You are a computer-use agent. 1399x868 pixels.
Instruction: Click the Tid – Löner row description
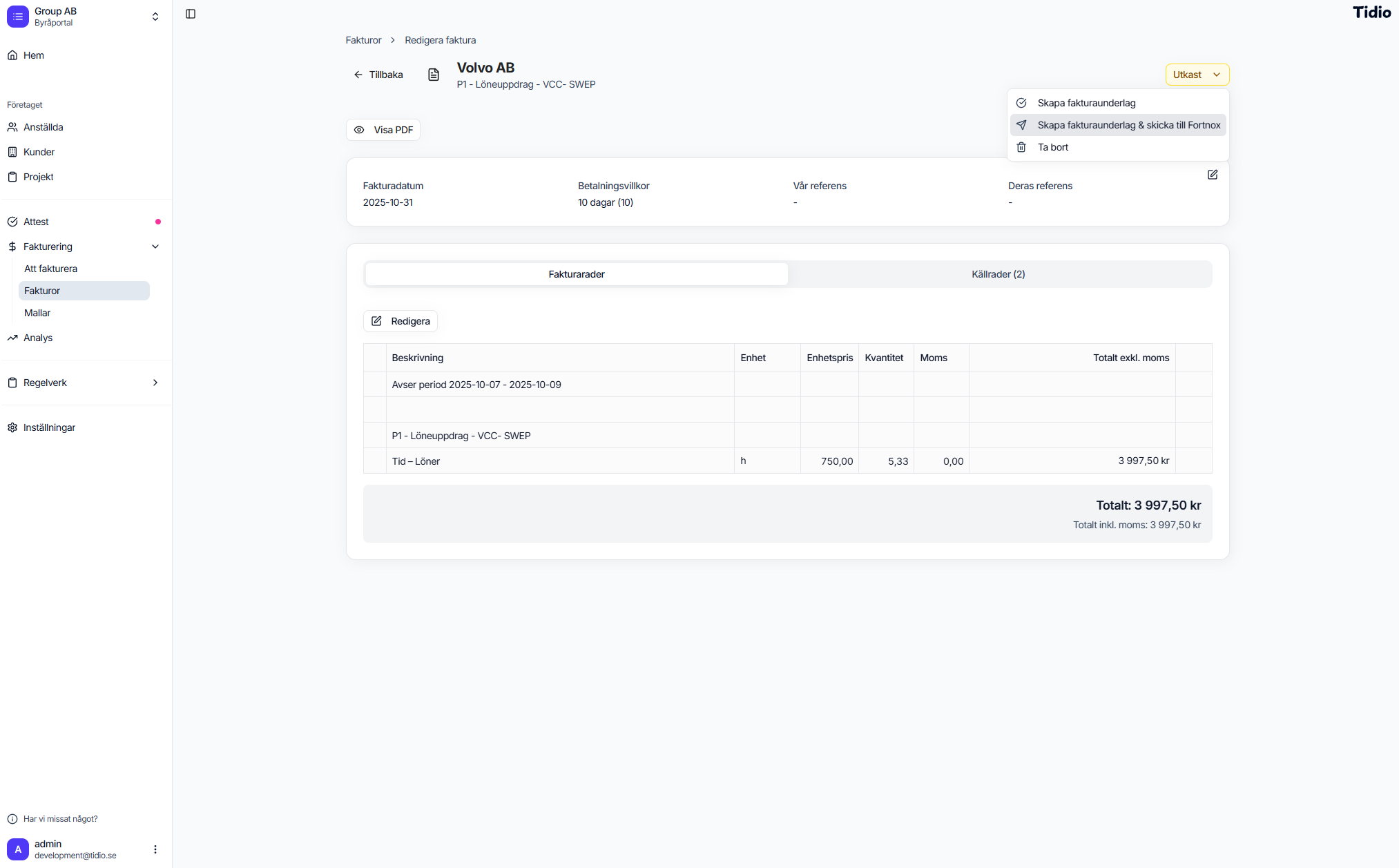pyautogui.click(x=416, y=461)
